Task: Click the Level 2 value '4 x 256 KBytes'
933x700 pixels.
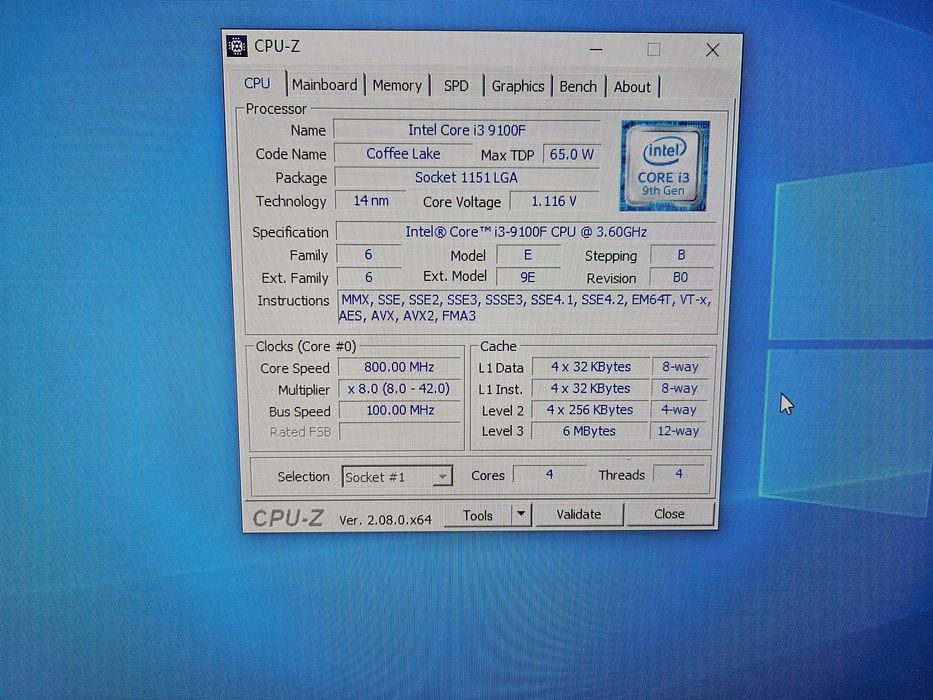Action: coord(590,410)
